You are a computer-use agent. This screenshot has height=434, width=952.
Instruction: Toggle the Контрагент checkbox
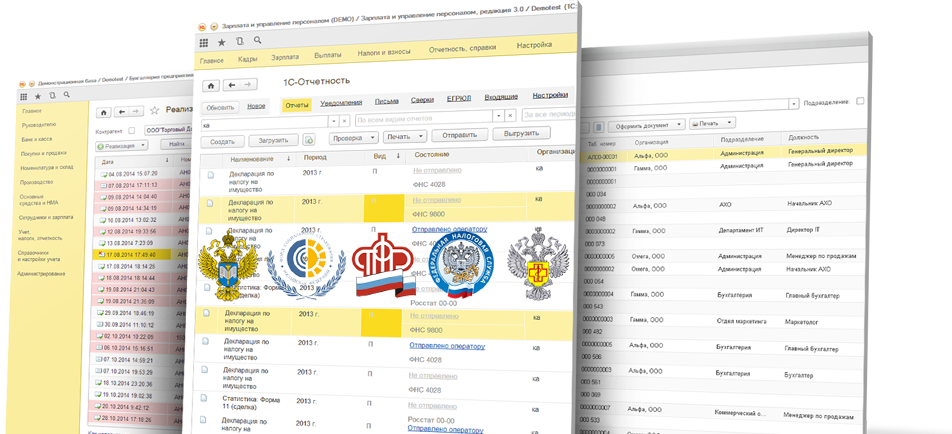click(129, 130)
